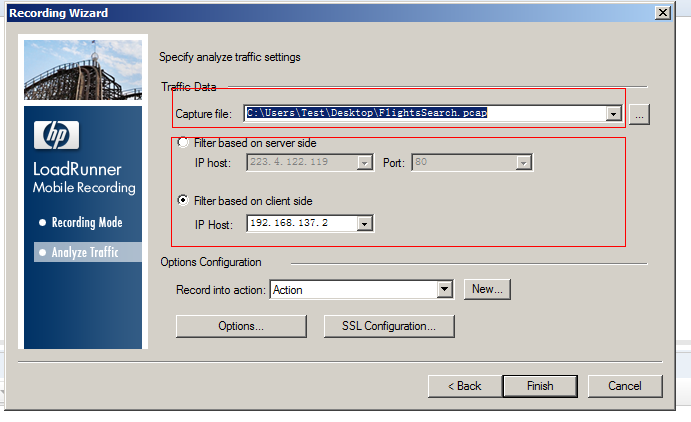
Task: Click the roller coaster image thumbnail
Action: click(83, 70)
